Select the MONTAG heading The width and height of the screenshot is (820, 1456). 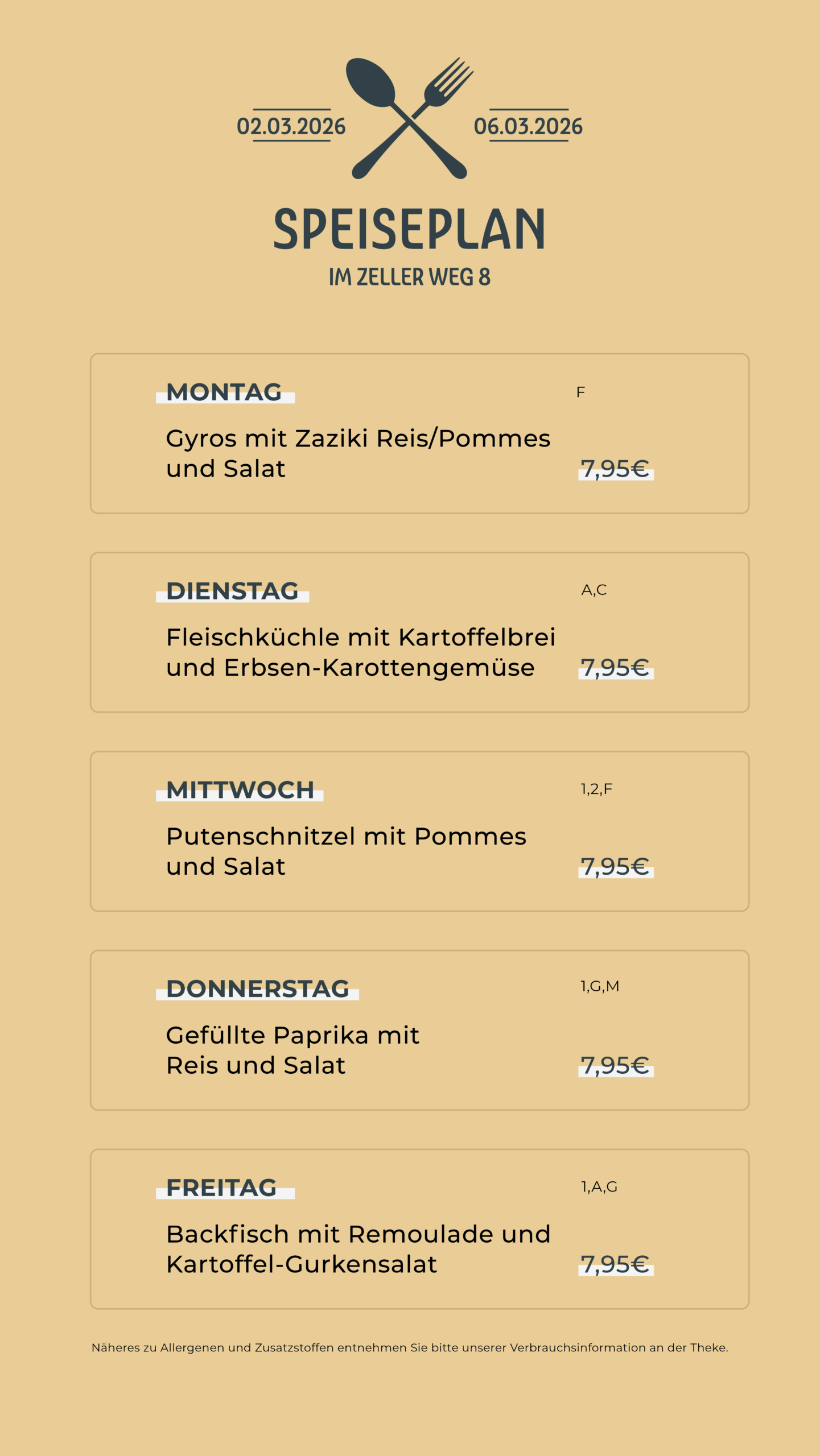tap(224, 392)
